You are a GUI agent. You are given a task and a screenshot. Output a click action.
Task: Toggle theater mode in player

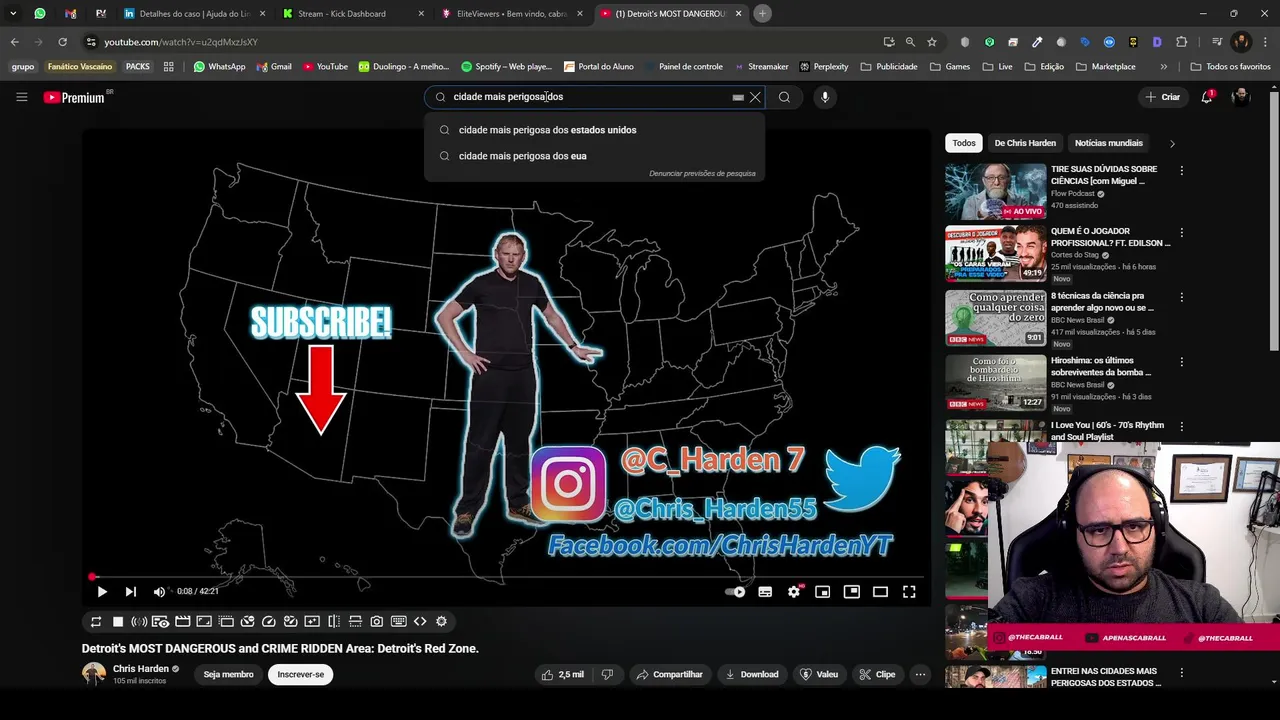coord(880,591)
